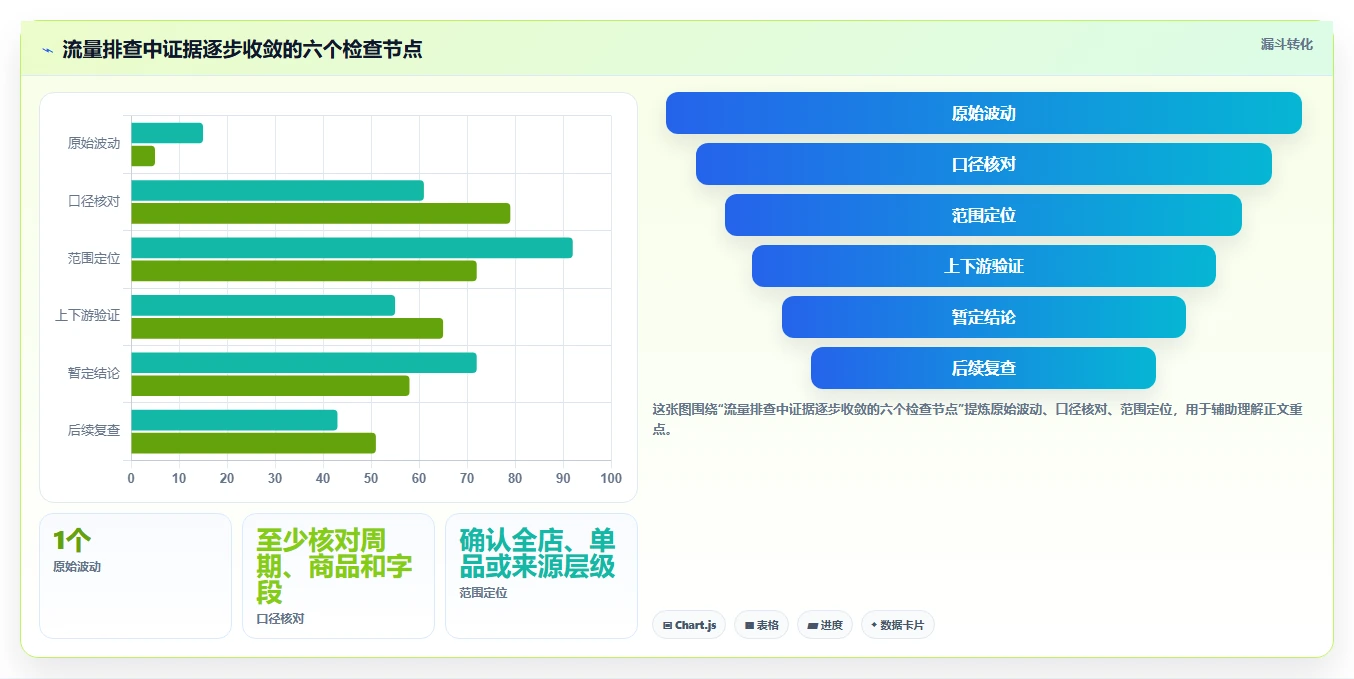
Task: Click the x-axis tick label 90
Action: pyautogui.click(x=563, y=479)
